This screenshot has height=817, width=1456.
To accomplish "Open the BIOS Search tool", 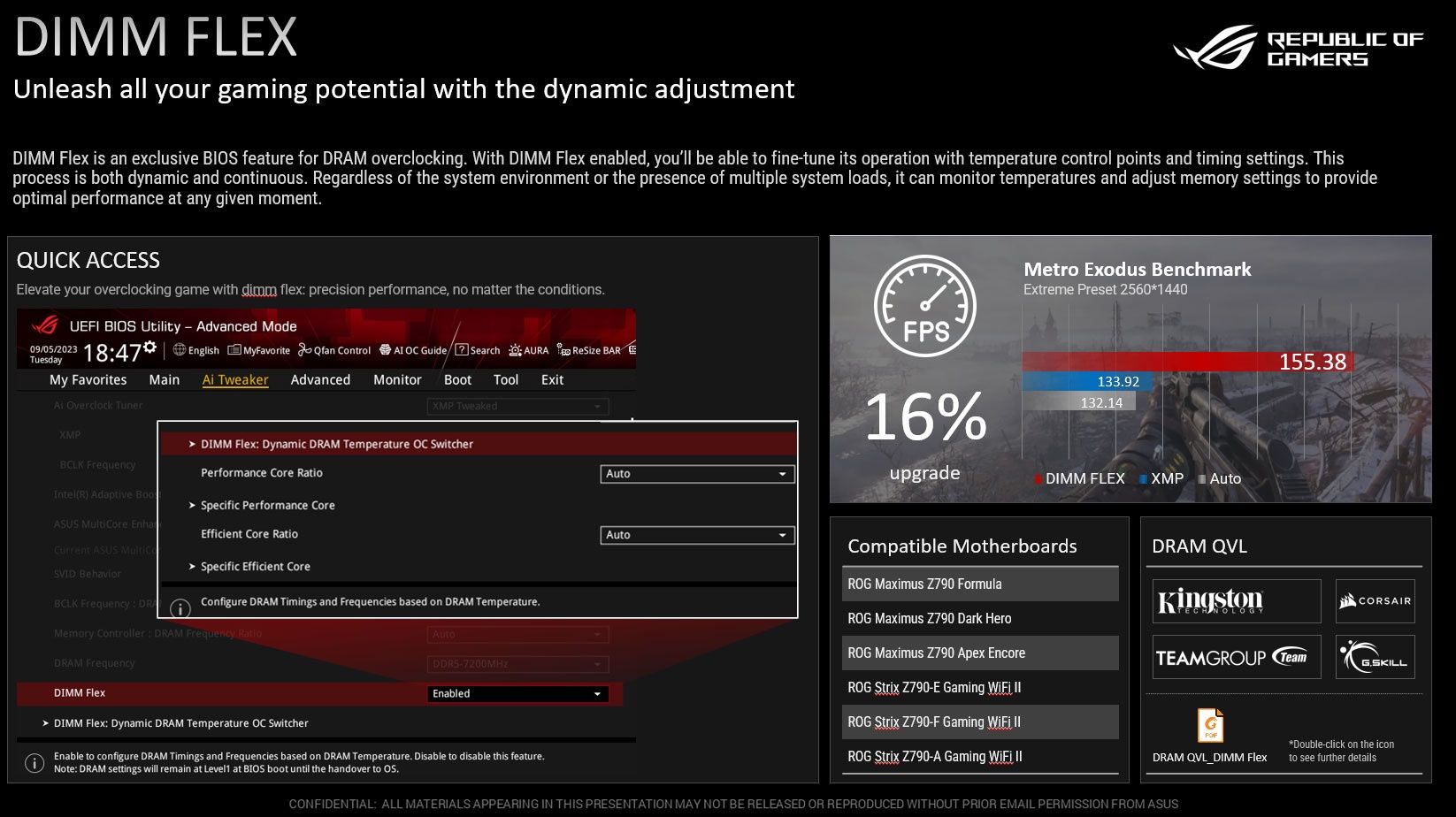I will (478, 350).
